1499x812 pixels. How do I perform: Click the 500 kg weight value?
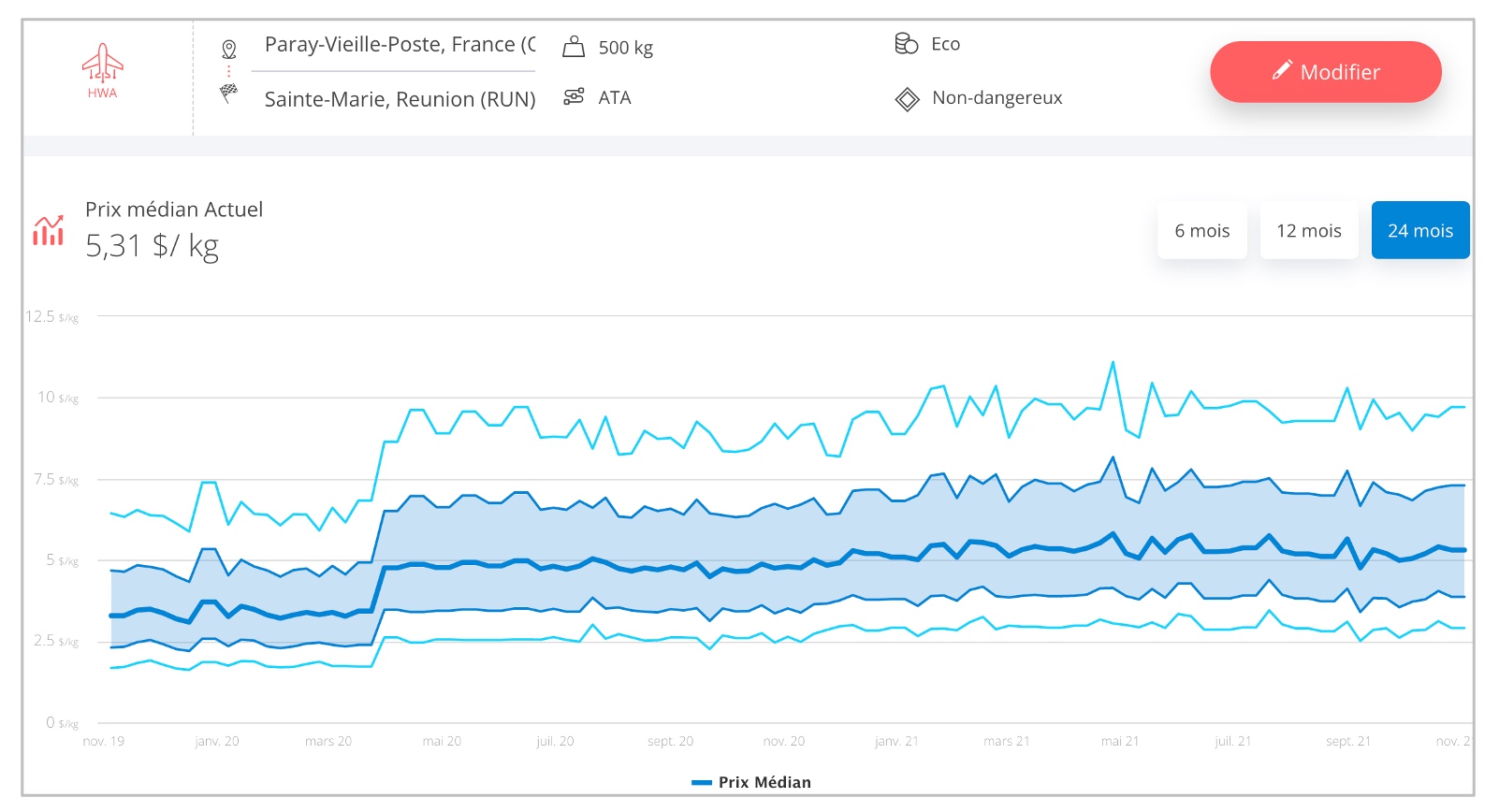point(625,48)
